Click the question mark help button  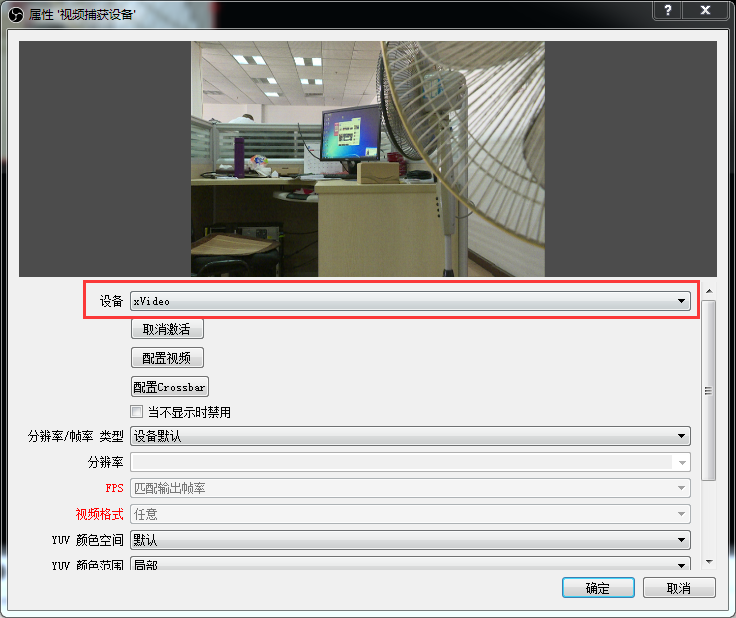(x=666, y=10)
